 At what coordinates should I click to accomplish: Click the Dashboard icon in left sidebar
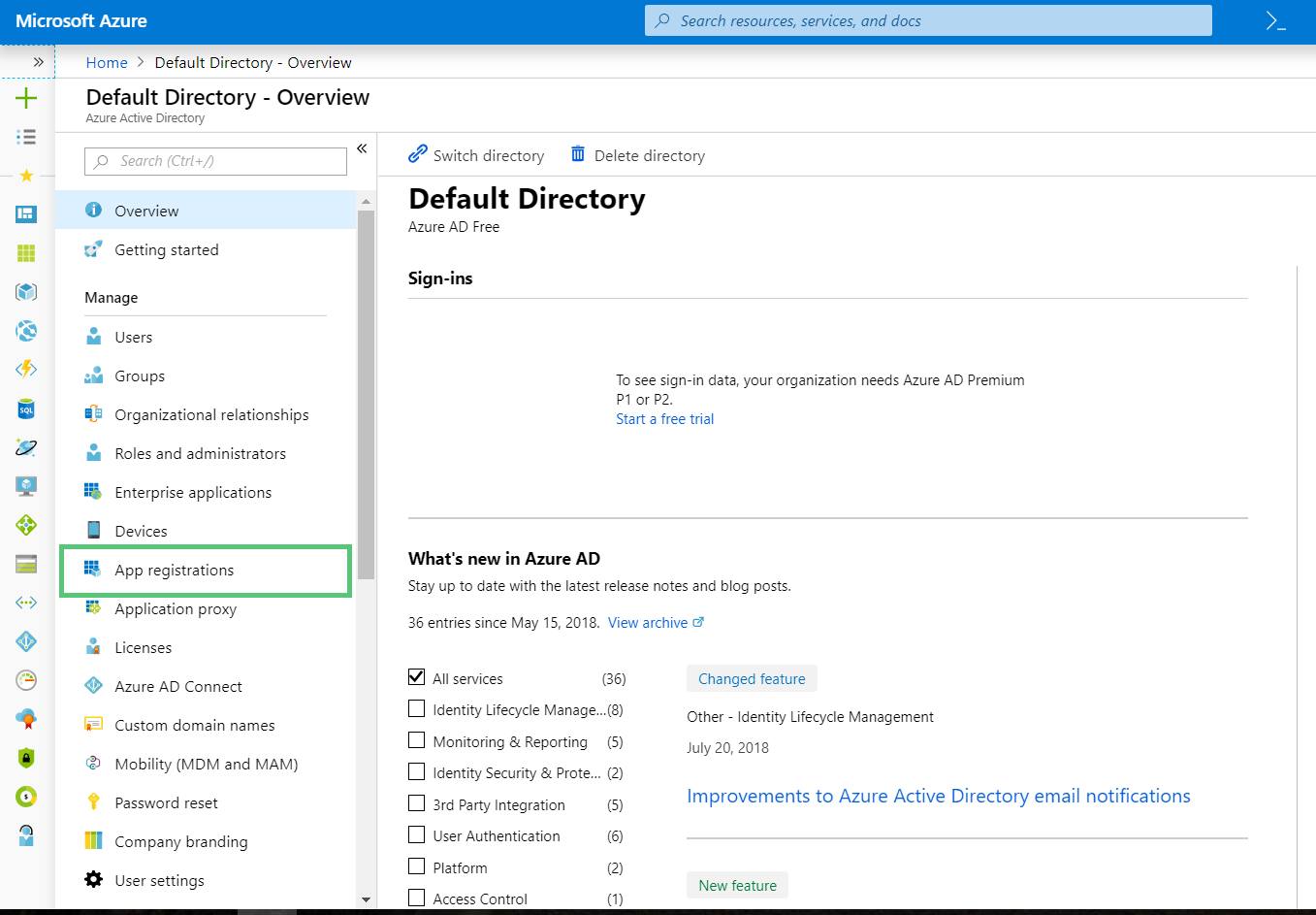coord(26,214)
